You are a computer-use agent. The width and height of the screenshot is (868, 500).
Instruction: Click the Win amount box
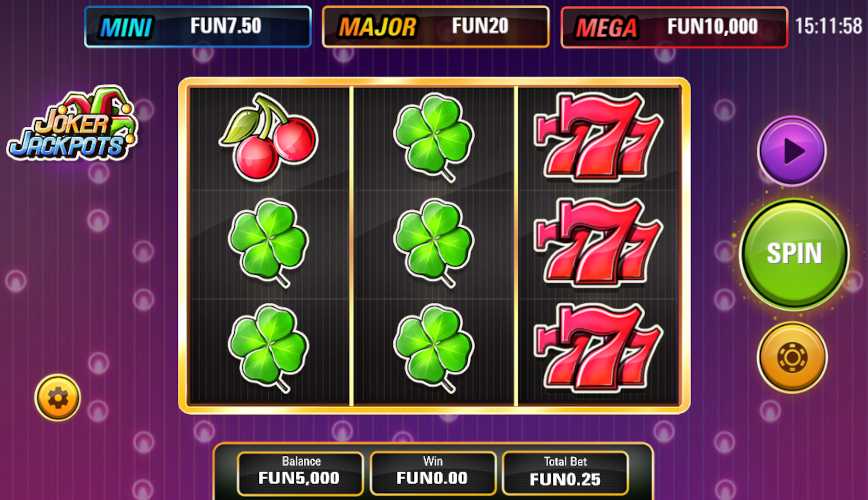[x=433, y=472]
